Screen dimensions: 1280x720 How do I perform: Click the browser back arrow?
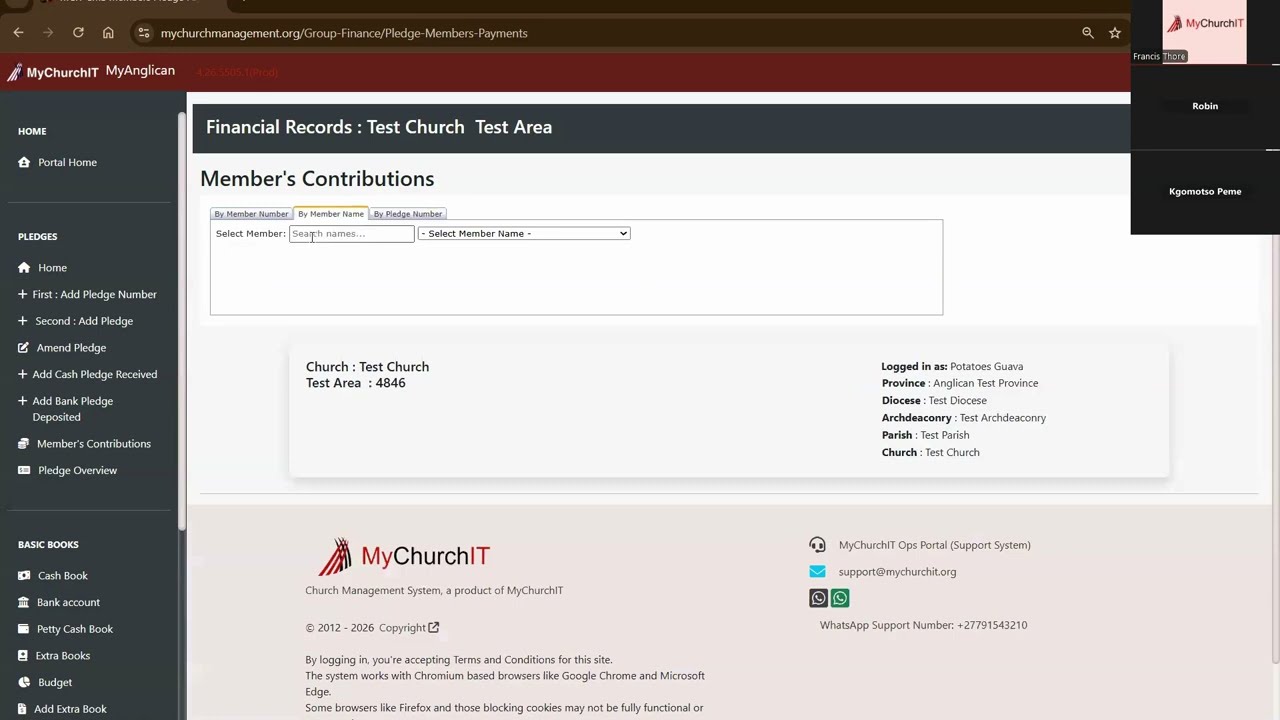(18, 33)
